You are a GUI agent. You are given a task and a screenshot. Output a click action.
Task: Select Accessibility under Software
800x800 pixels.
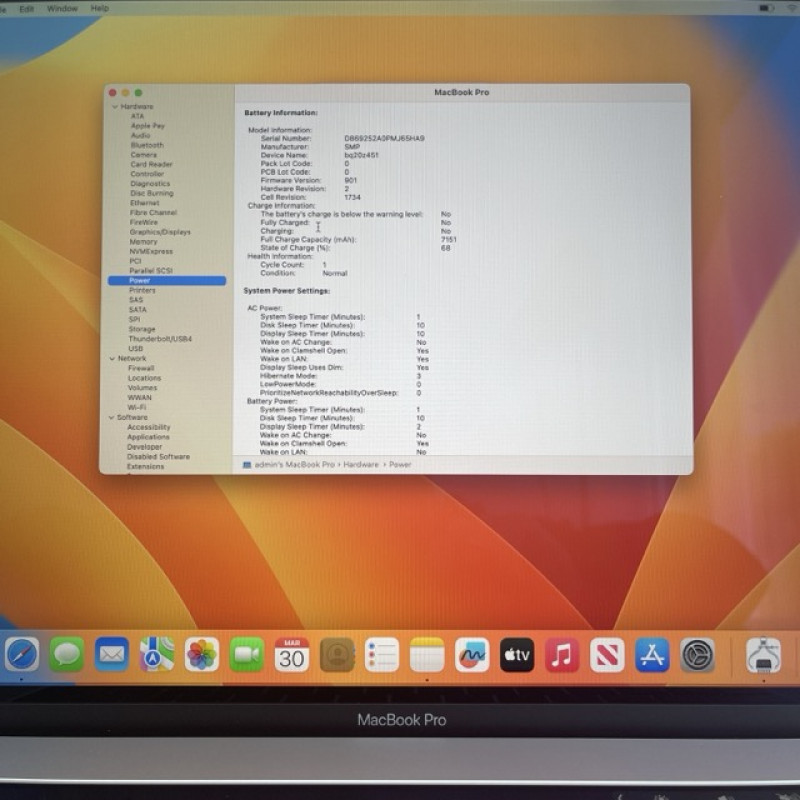pyautogui.click(x=148, y=427)
